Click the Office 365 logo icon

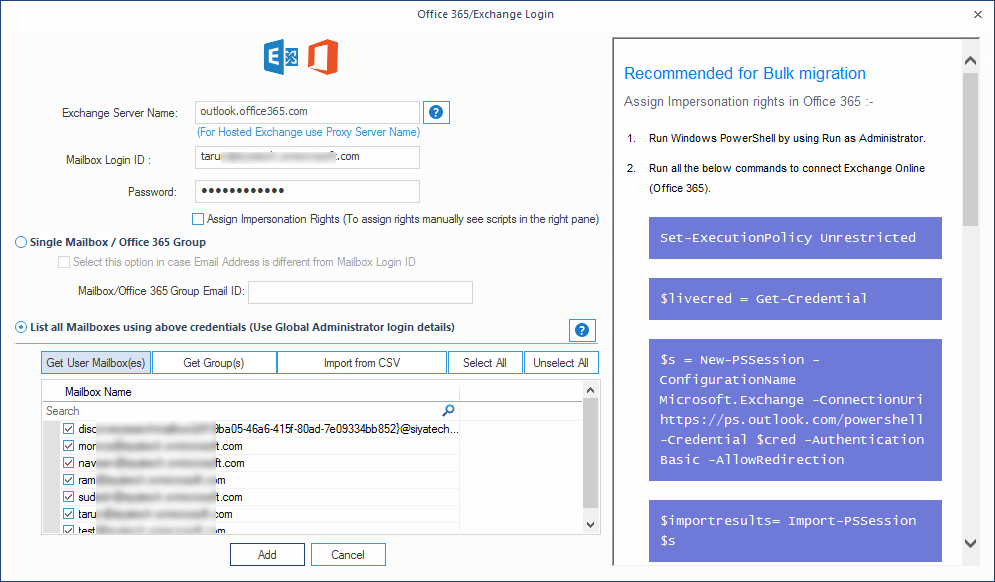tap(322, 58)
